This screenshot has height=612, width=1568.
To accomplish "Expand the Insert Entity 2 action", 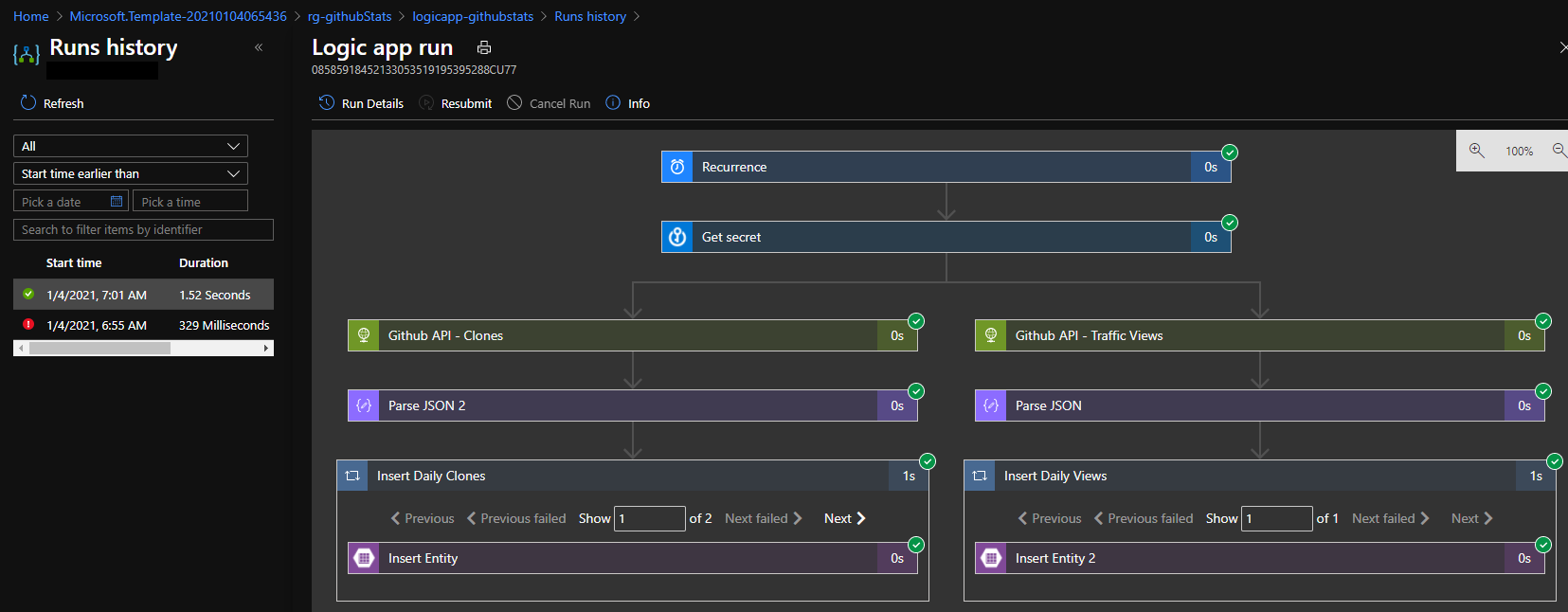I will pyautogui.click(x=1260, y=558).
